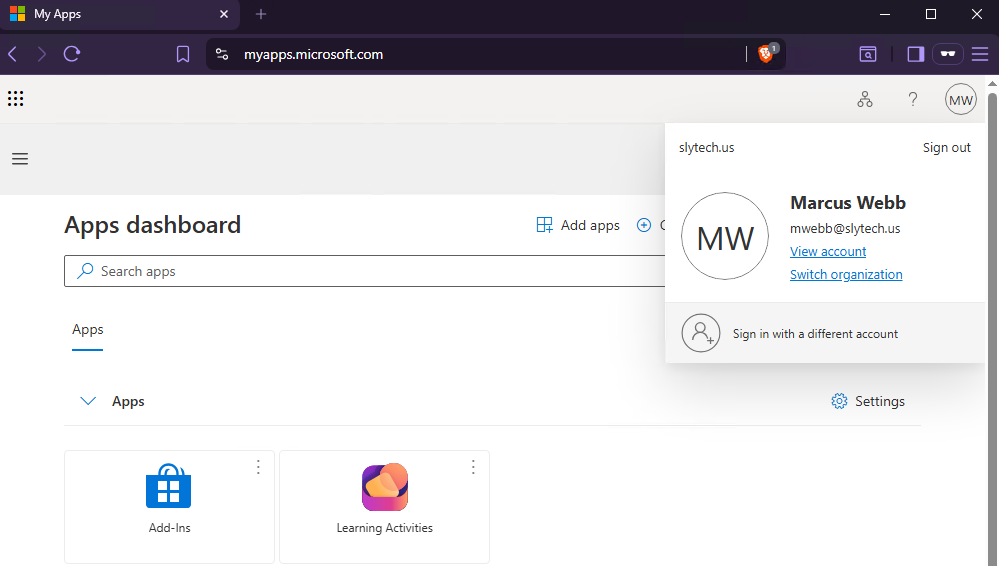Click the Switch organization link
The image size is (999, 566).
[846, 275]
